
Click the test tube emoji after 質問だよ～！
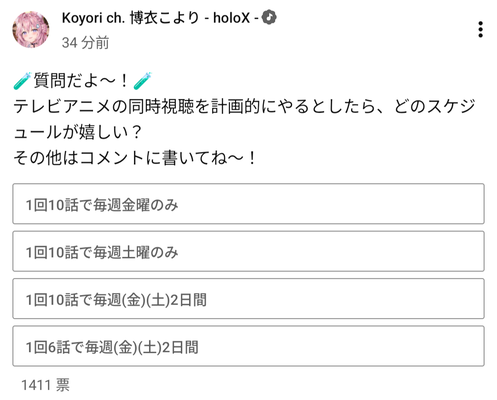tap(143, 81)
